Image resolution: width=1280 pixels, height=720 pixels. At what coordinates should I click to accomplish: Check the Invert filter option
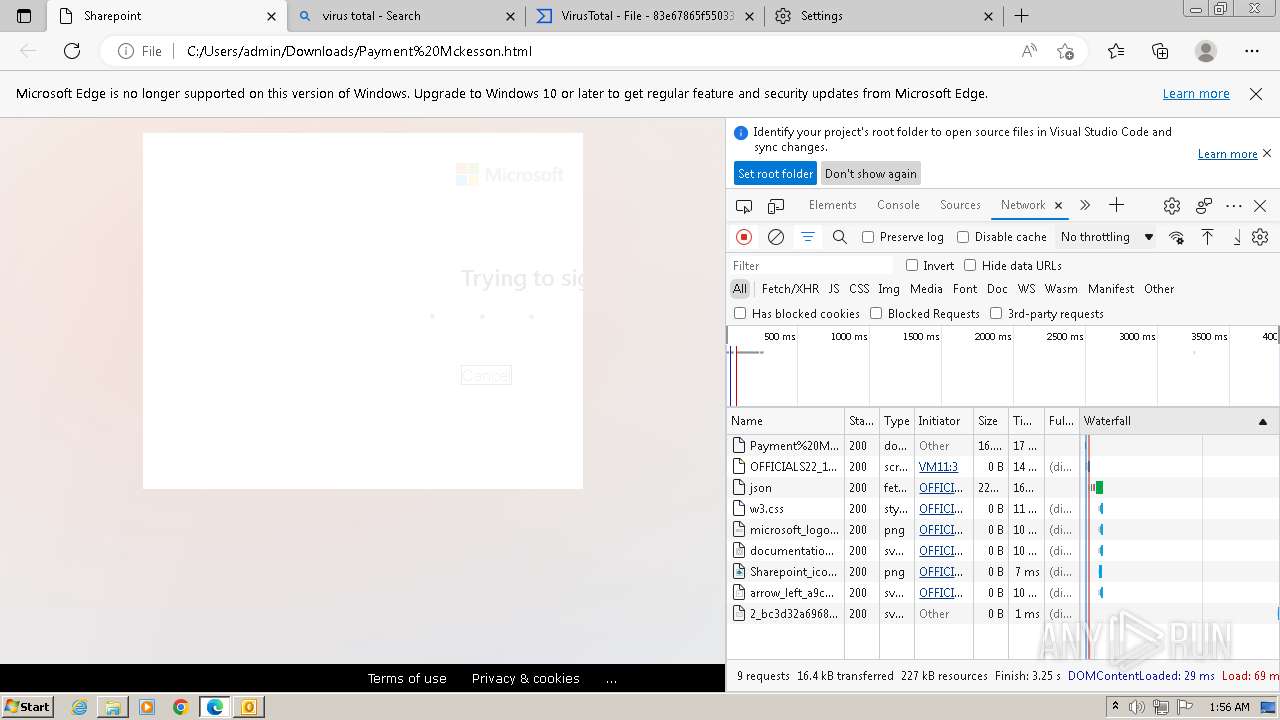coord(912,265)
